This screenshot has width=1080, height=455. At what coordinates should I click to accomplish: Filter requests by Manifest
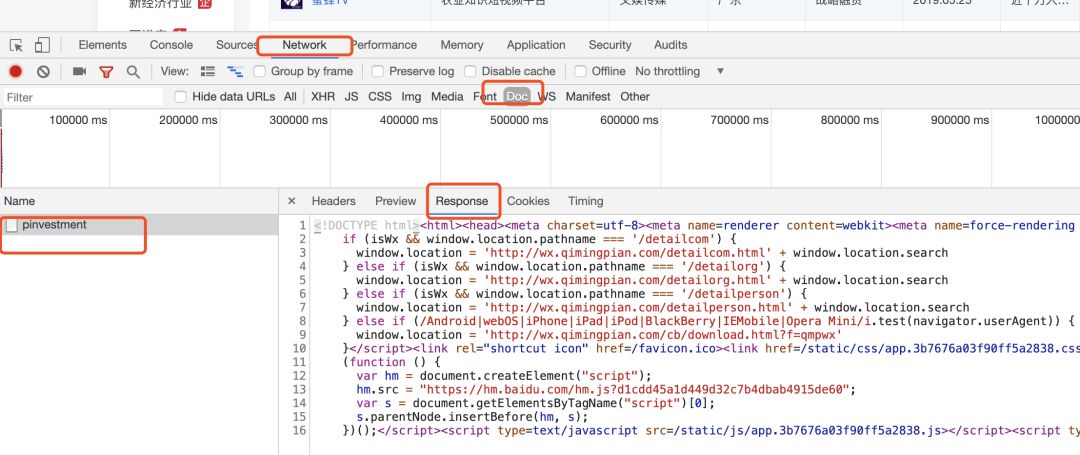pyautogui.click(x=588, y=96)
